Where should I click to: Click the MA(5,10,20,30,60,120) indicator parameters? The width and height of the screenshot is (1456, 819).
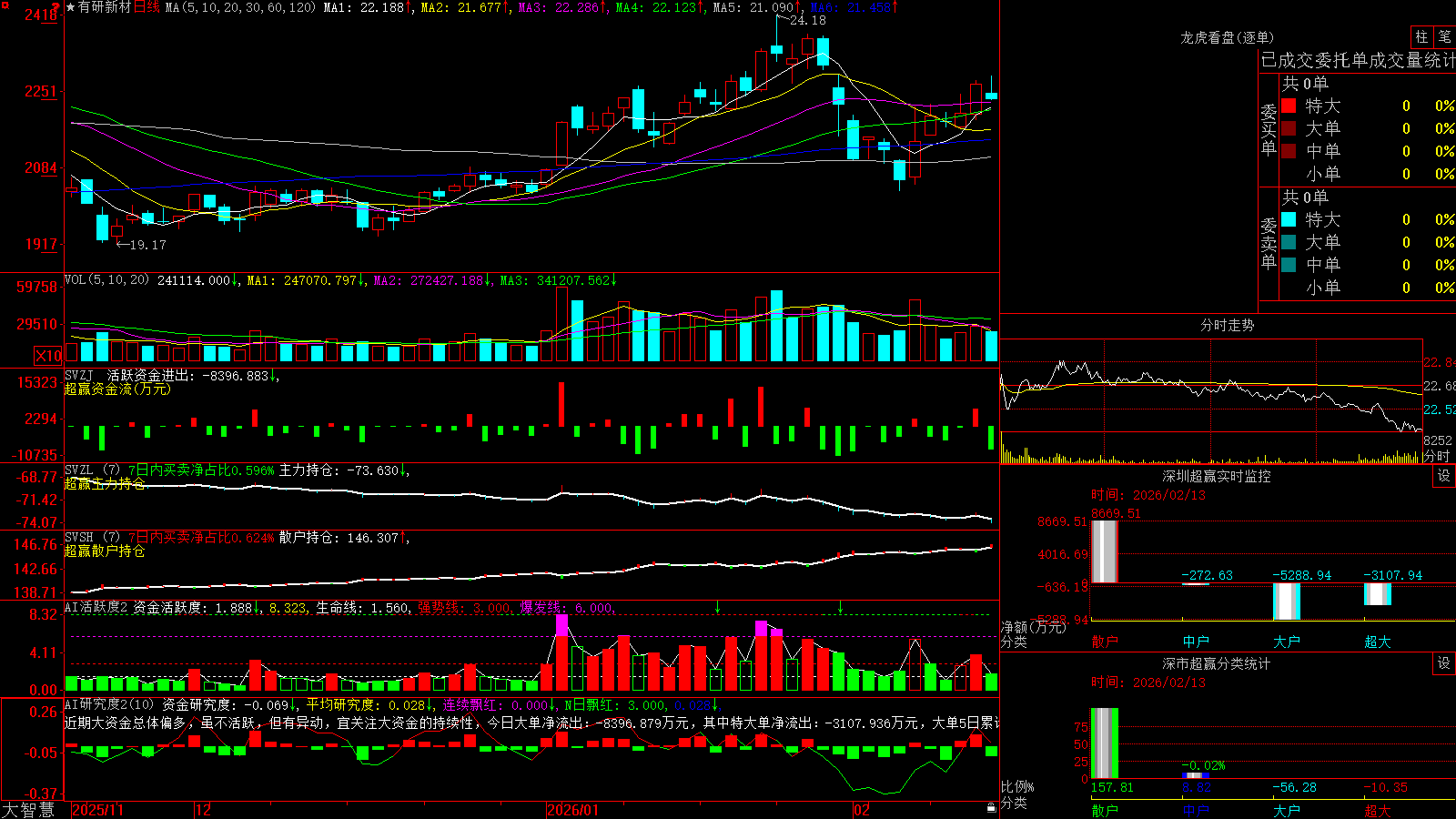(240, 7)
